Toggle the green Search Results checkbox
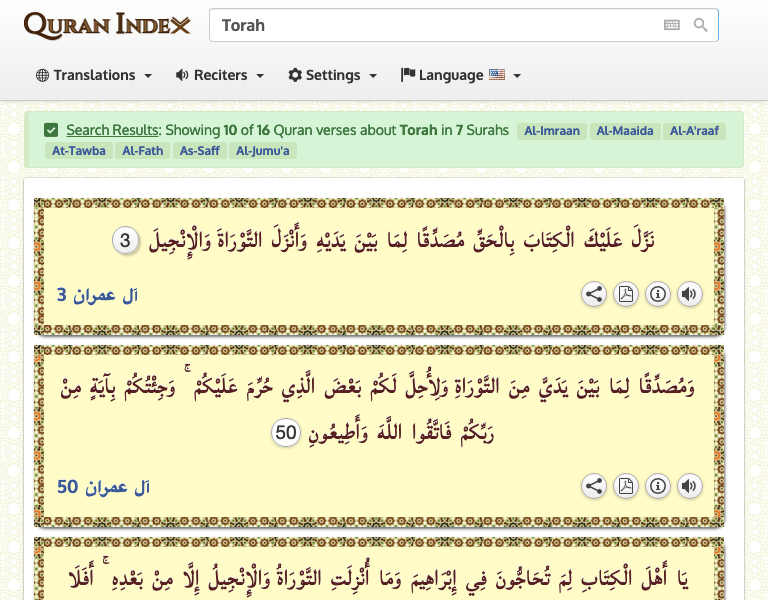Screen dimensions: 768x600 point(51,130)
